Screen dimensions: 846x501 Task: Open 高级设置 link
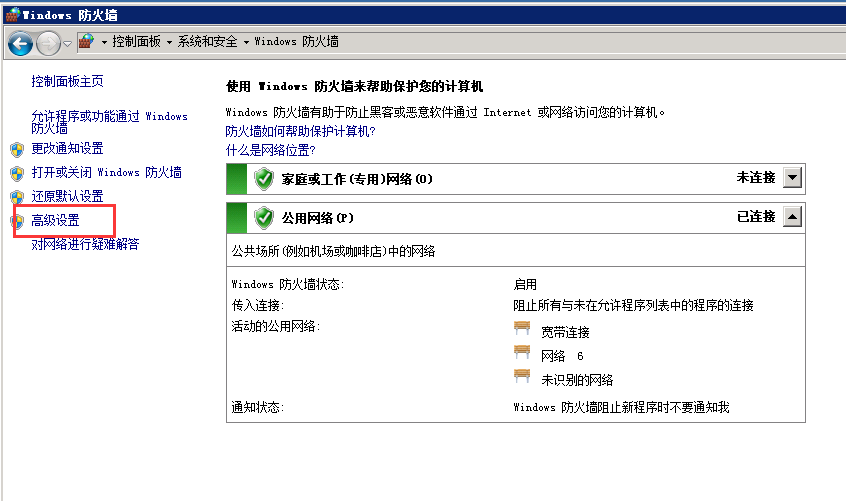pyautogui.click(x=56, y=220)
